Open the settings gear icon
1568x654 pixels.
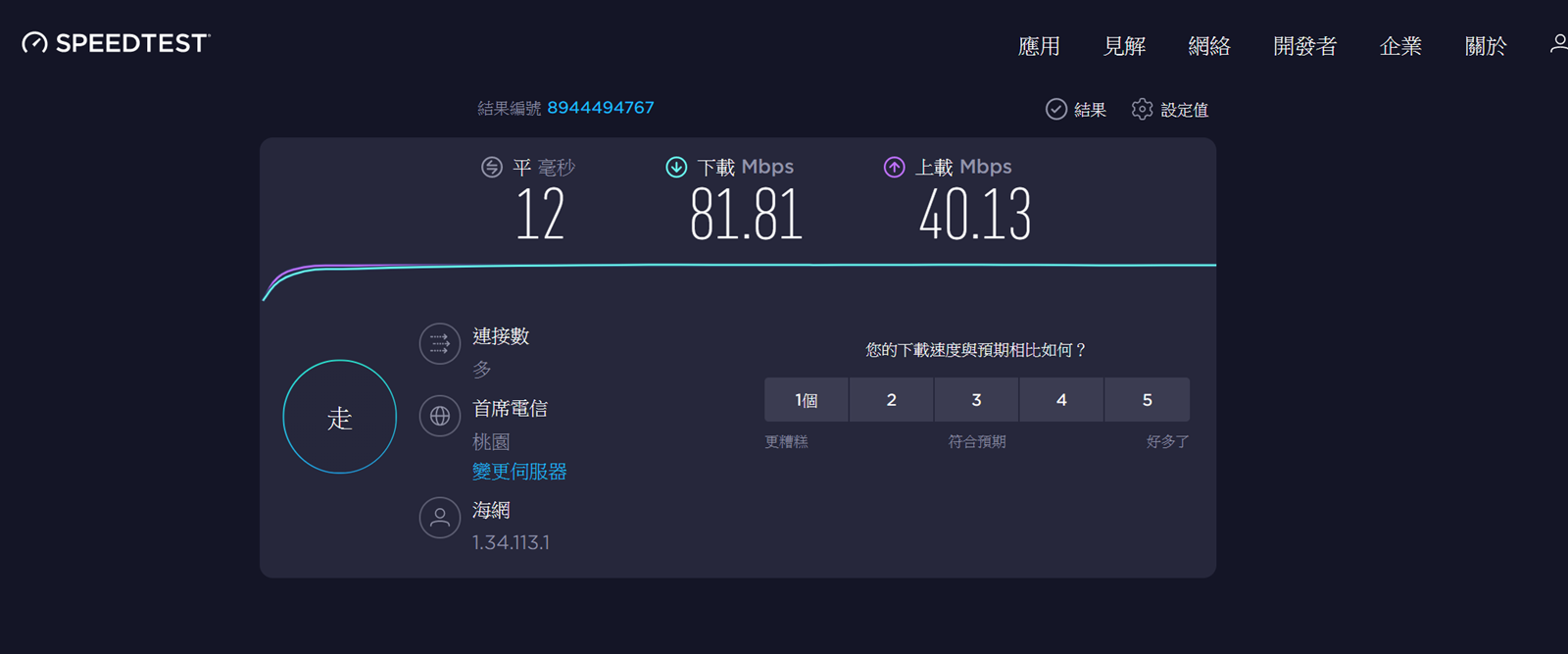1142,109
